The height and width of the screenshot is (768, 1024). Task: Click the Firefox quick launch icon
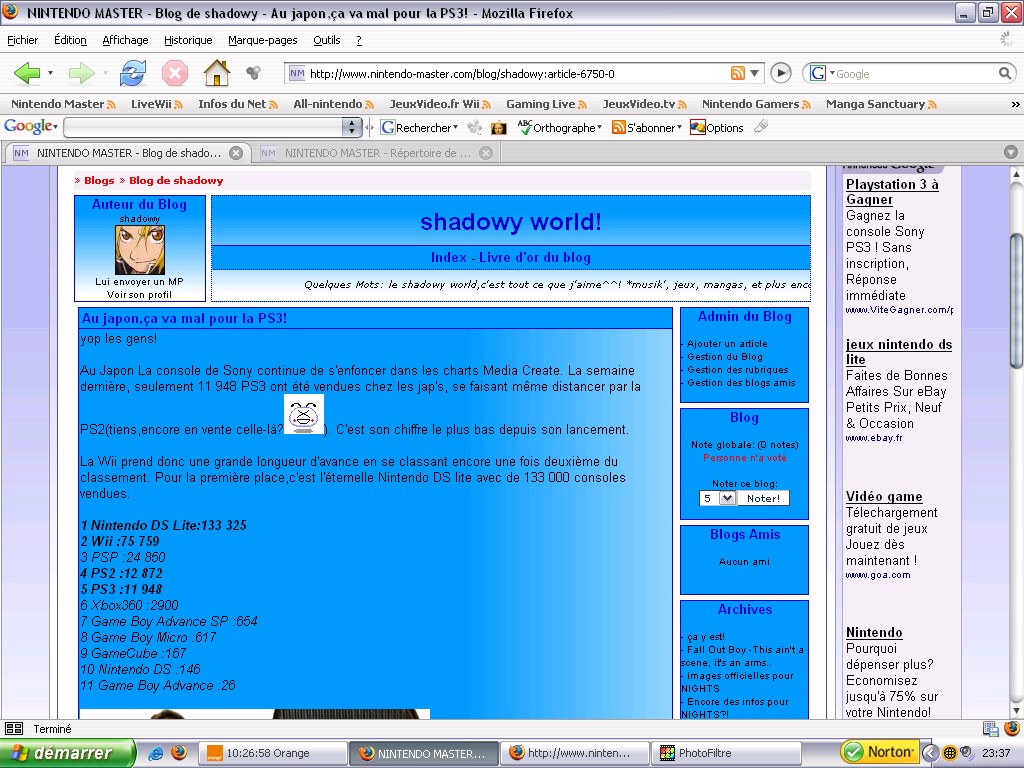(x=178, y=753)
